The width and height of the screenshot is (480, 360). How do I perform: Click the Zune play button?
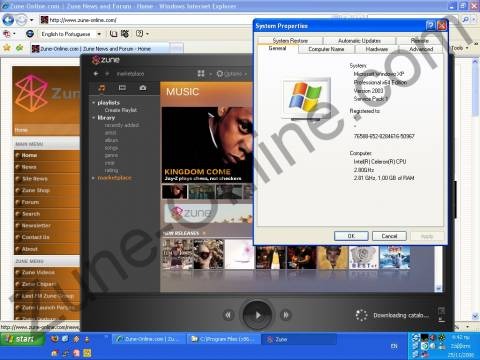pyautogui.click(x=257, y=315)
